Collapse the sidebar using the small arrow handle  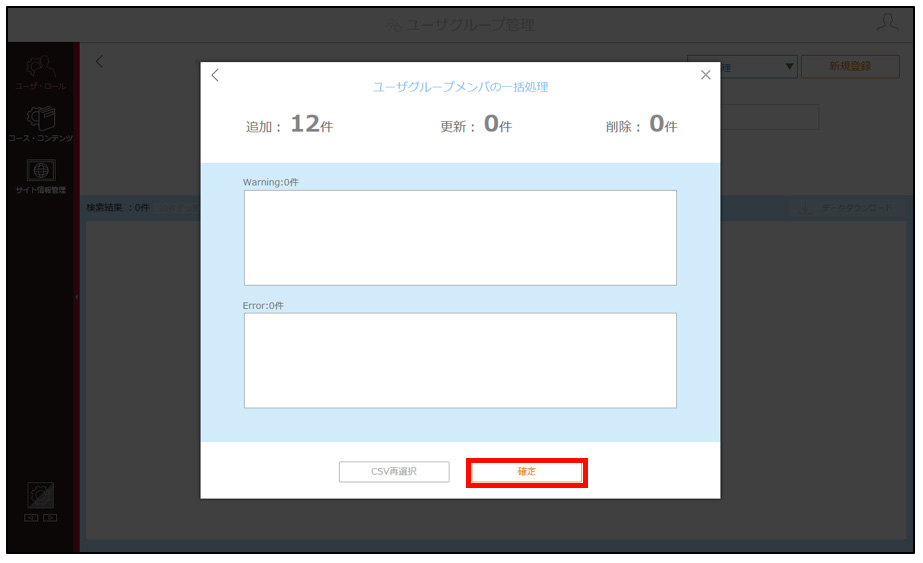coord(77,297)
